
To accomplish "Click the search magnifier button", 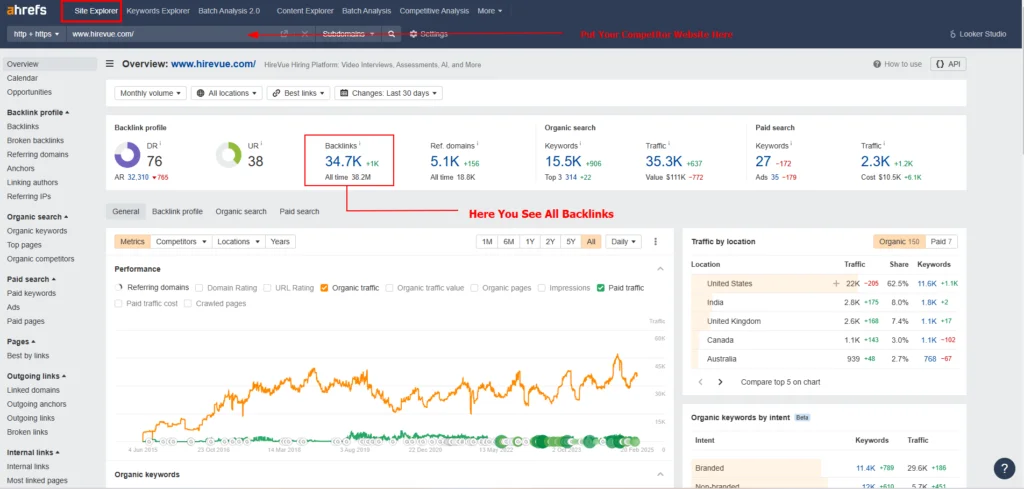I will tap(393, 34).
